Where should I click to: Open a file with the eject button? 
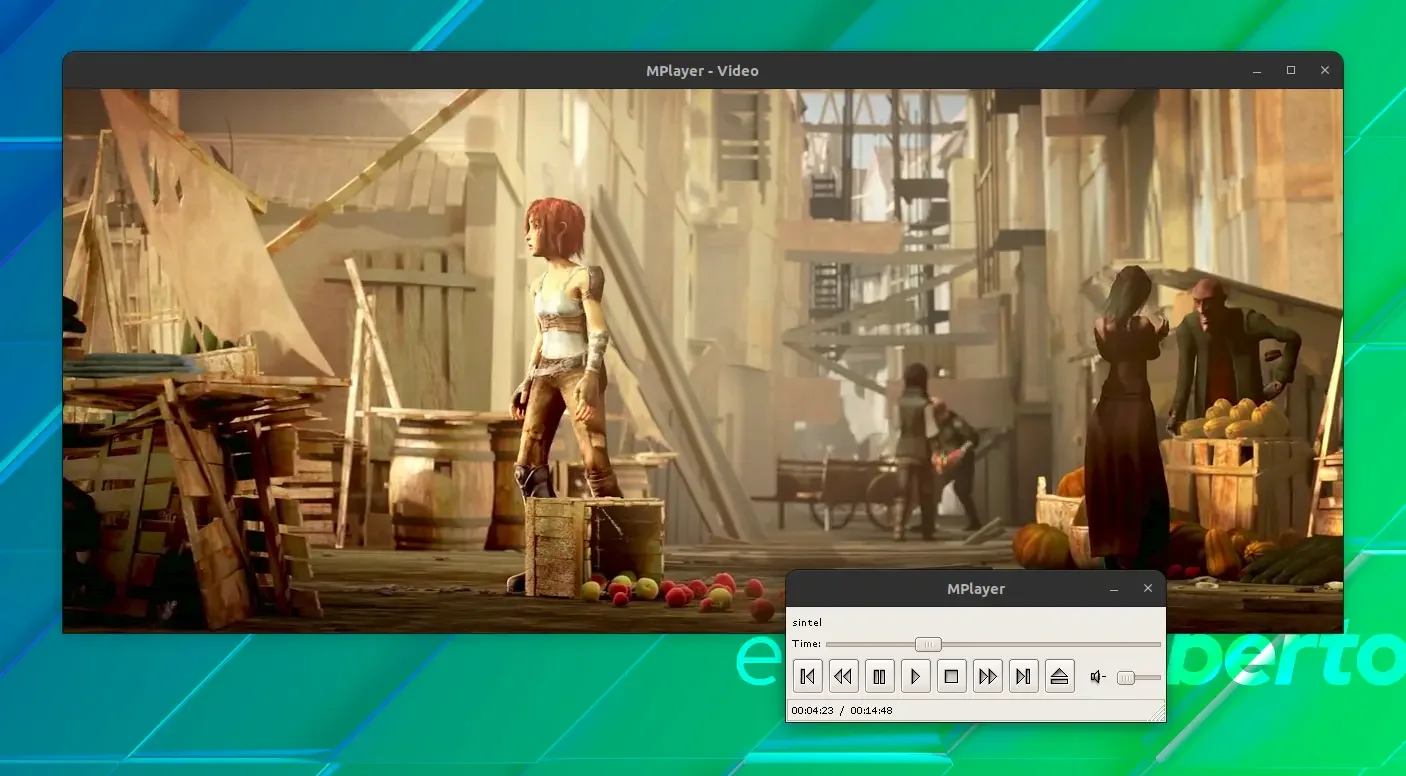1060,677
